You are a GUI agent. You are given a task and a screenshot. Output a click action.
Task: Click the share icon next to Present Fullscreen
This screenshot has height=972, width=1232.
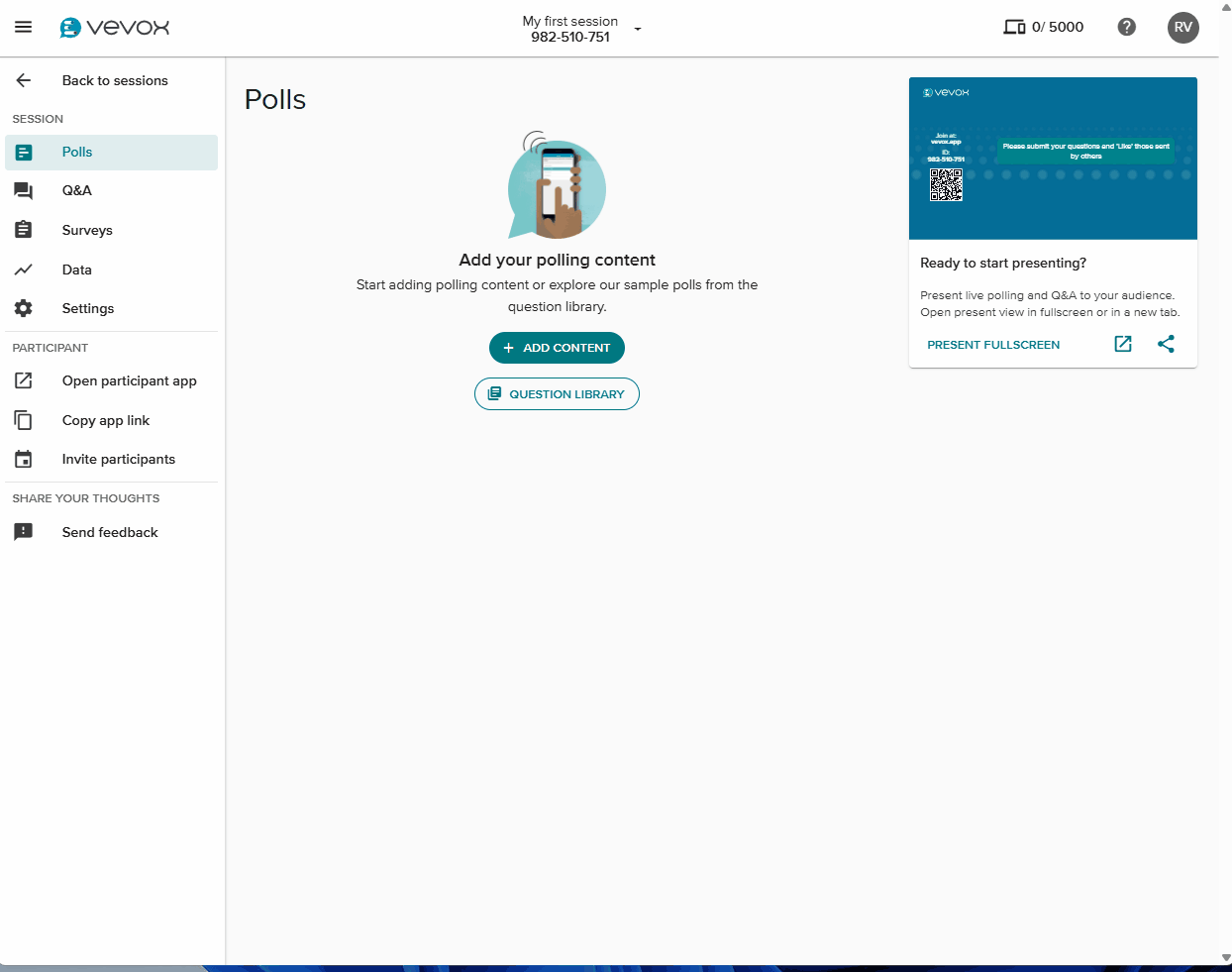1166,344
